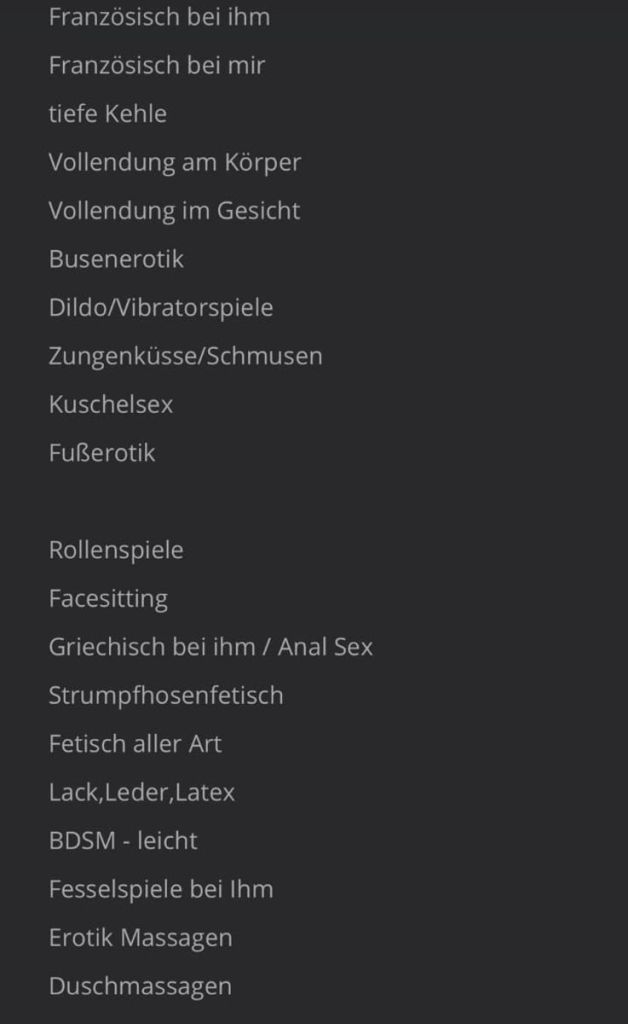Select the 'Strumpfhosenfetisch' text item
Screen dimensions: 628x1024
[x=165, y=695]
